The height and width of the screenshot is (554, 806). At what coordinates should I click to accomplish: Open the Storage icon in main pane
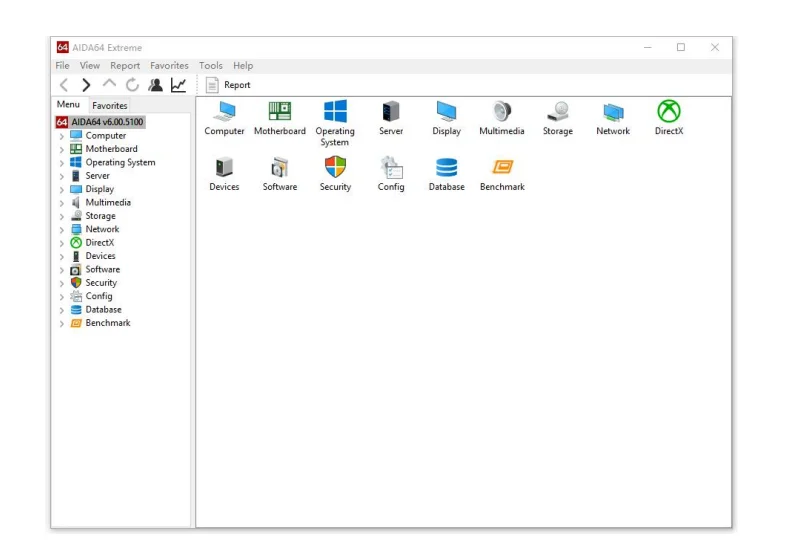[558, 112]
